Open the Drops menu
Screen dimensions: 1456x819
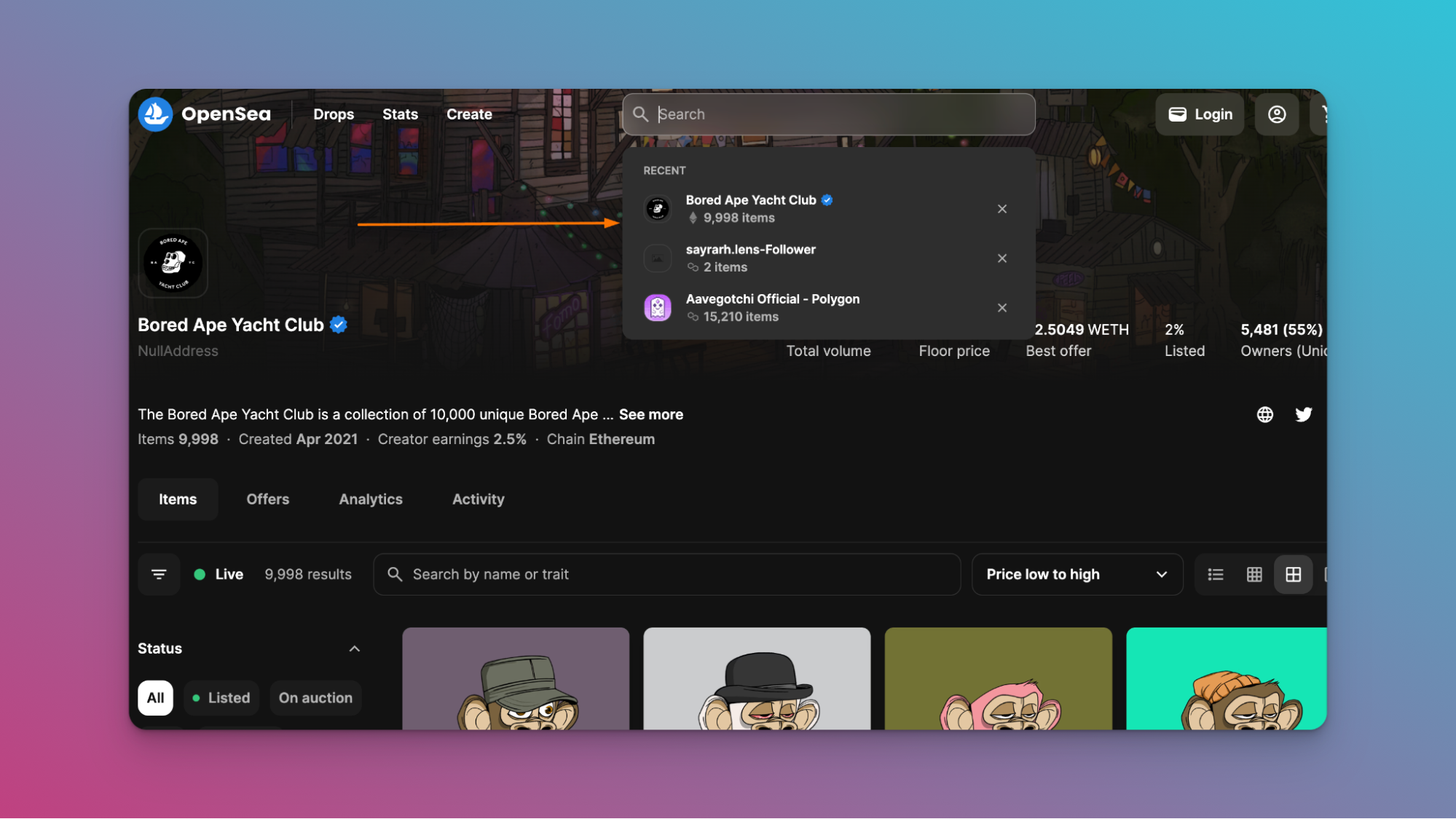(334, 114)
